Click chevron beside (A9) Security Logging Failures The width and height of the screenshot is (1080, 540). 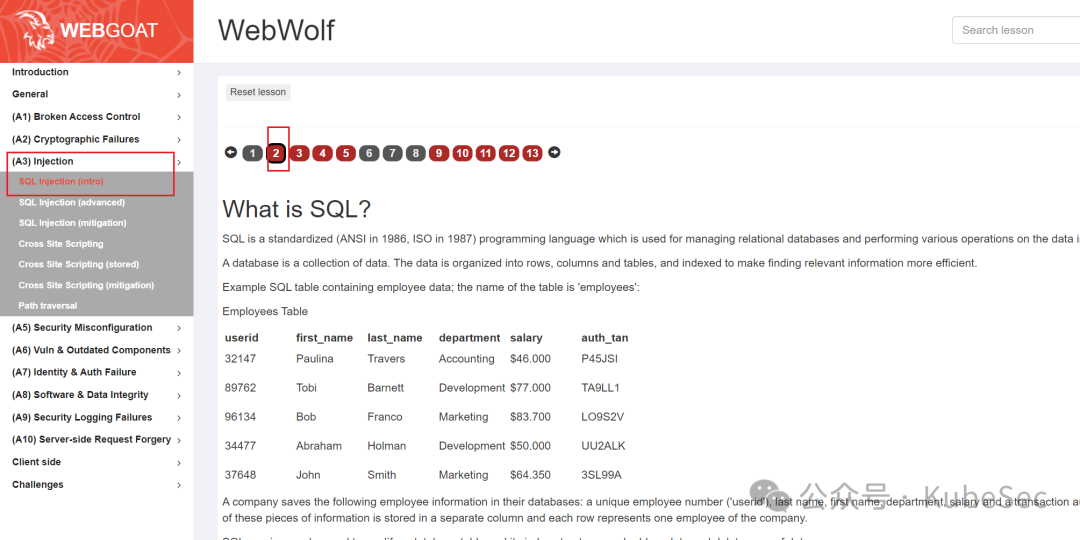pos(179,418)
